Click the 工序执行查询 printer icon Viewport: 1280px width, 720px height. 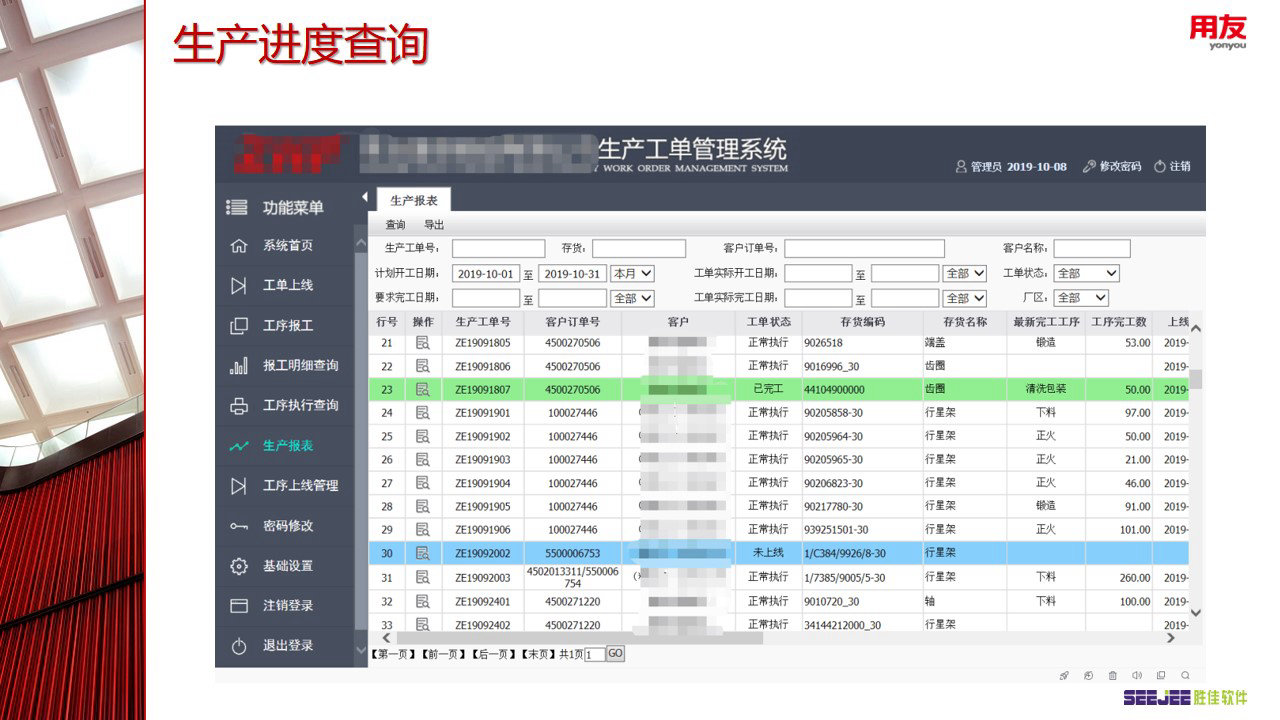point(238,406)
